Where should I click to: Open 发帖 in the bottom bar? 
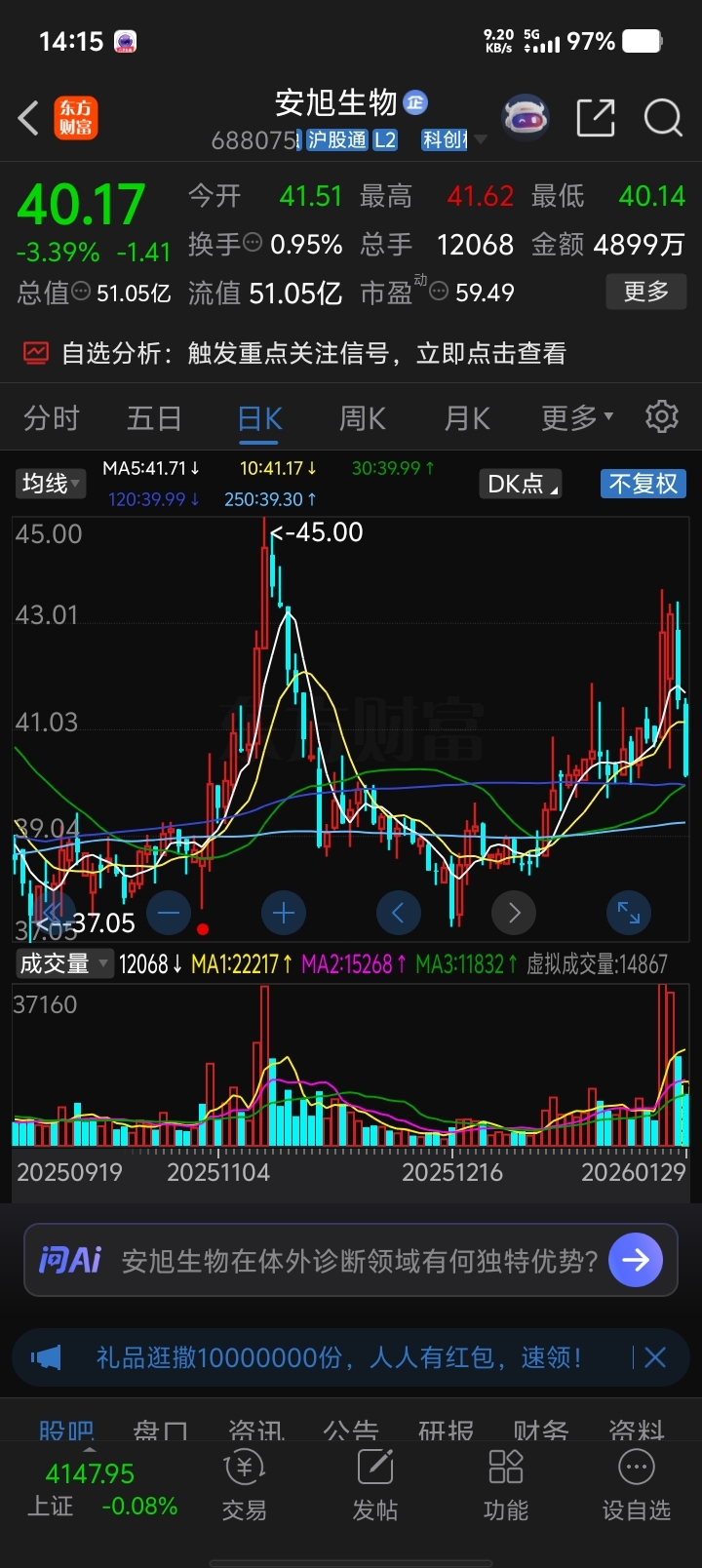point(375,1486)
